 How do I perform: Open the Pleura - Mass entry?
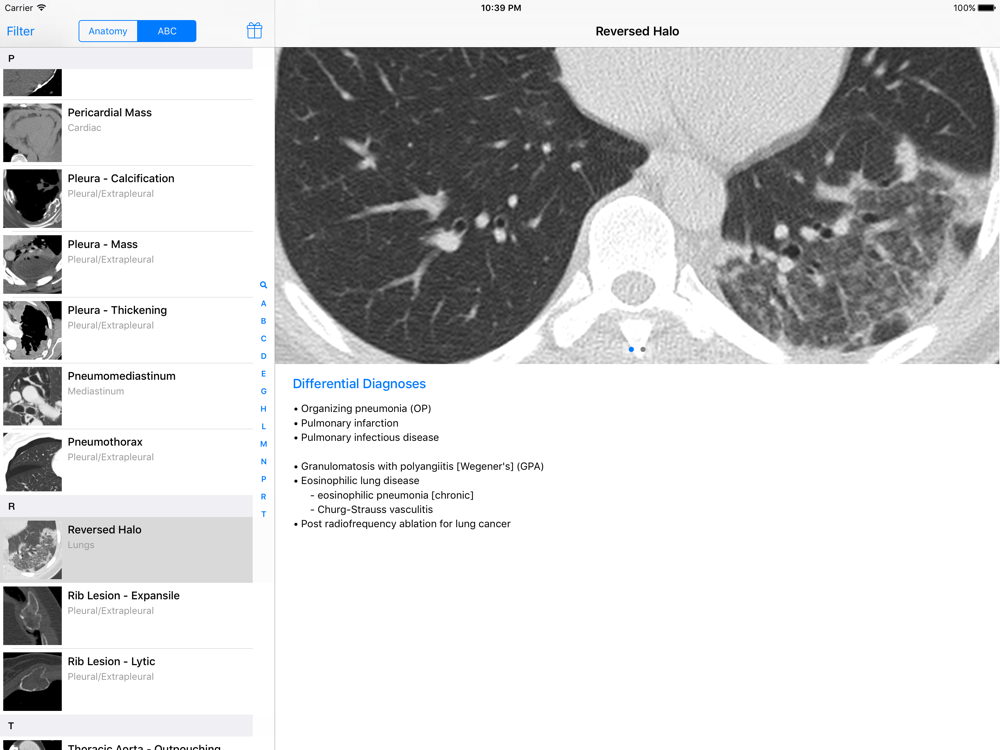click(126, 264)
